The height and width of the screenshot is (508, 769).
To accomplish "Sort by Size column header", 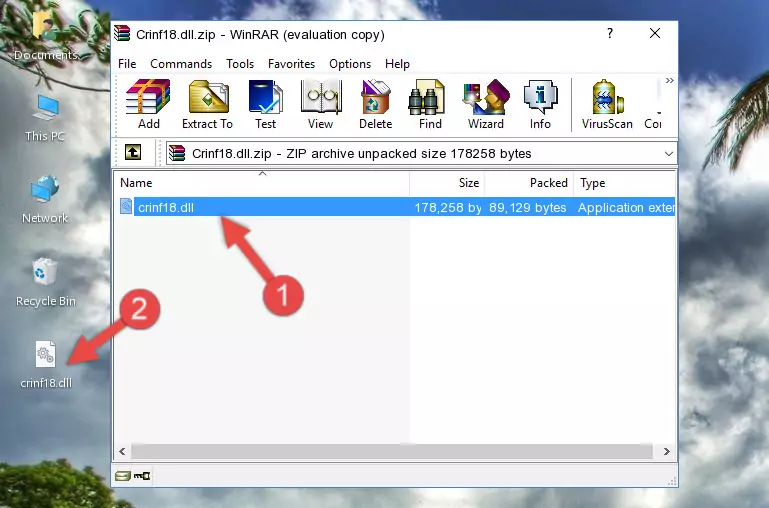I will [x=447, y=183].
